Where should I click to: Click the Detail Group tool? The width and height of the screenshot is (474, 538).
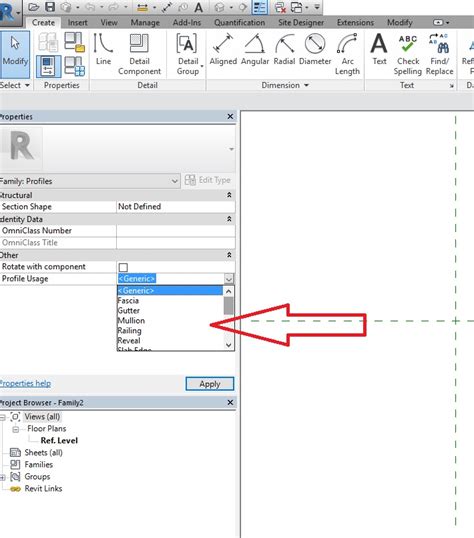(x=188, y=54)
